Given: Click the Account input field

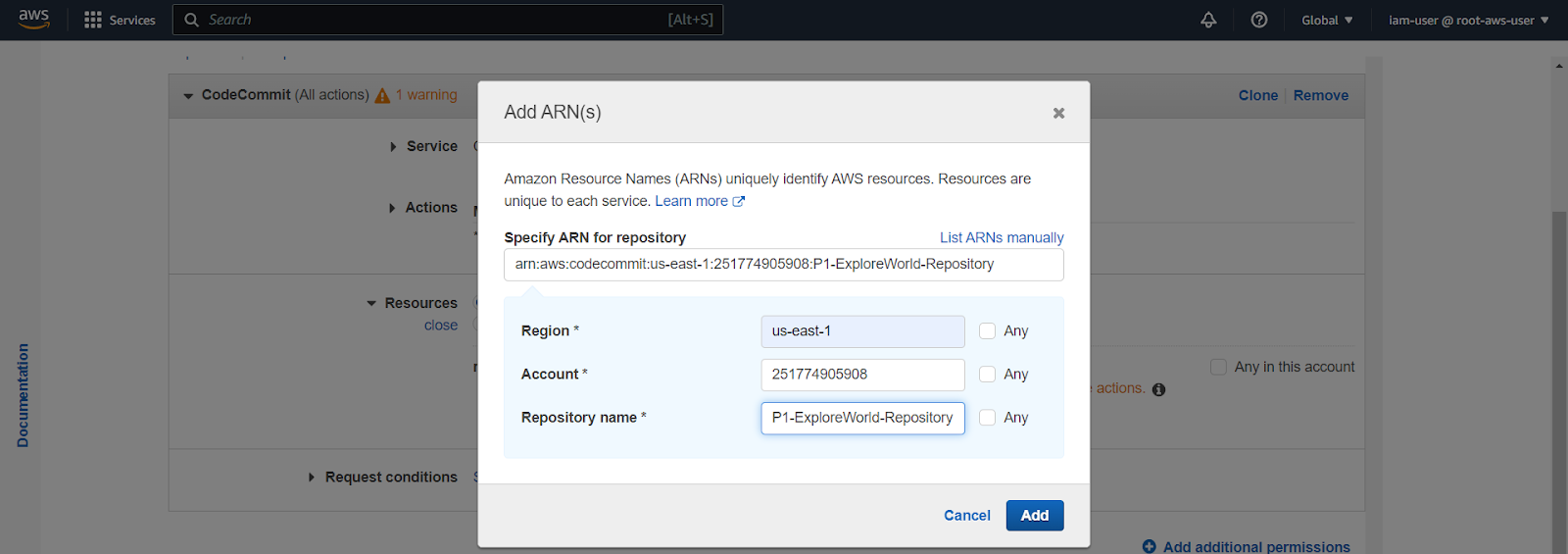Looking at the screenshot, I should 863,375.
